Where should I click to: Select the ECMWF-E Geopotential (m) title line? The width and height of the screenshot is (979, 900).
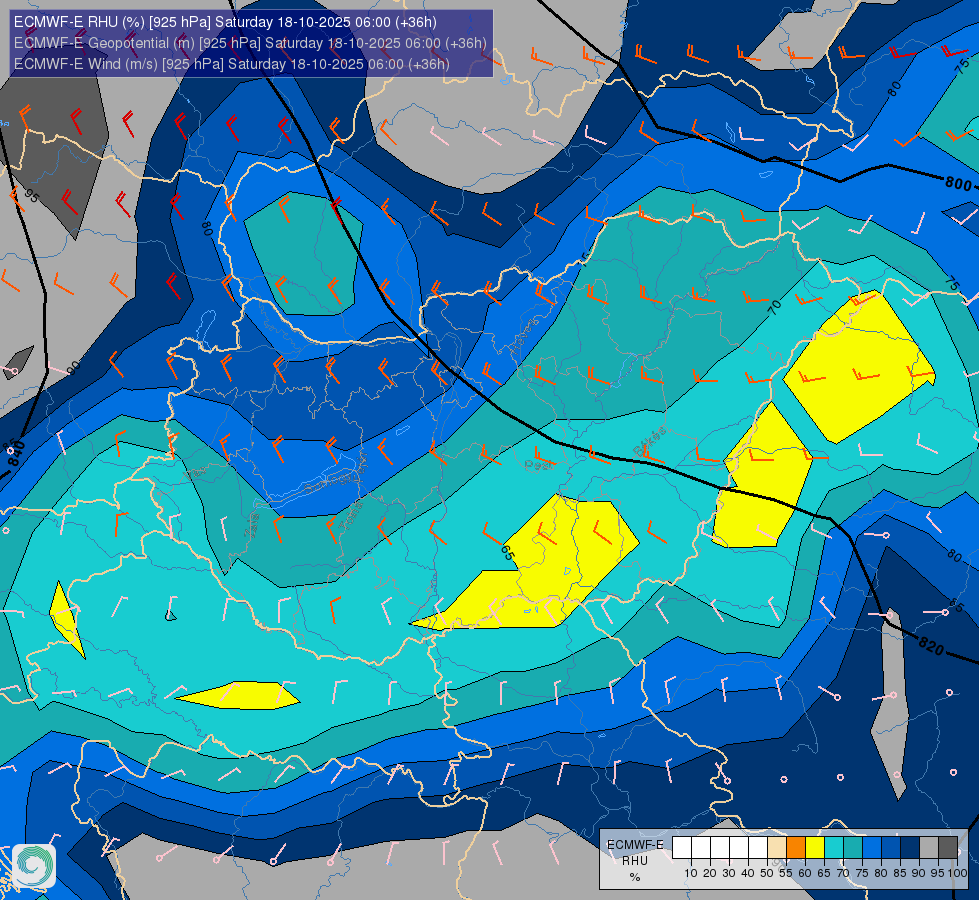pyautogui.click(x=250, y=43)
